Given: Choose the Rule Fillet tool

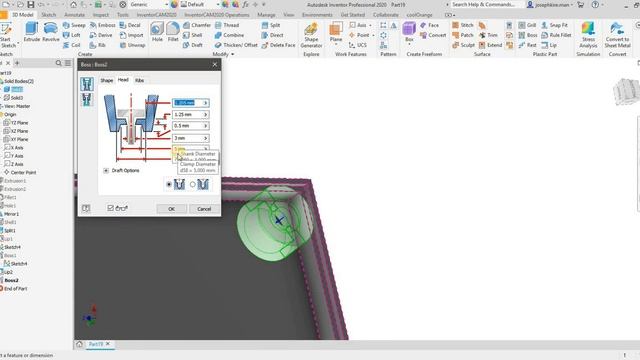Looking at the screenshot, I should click(556, 35).
